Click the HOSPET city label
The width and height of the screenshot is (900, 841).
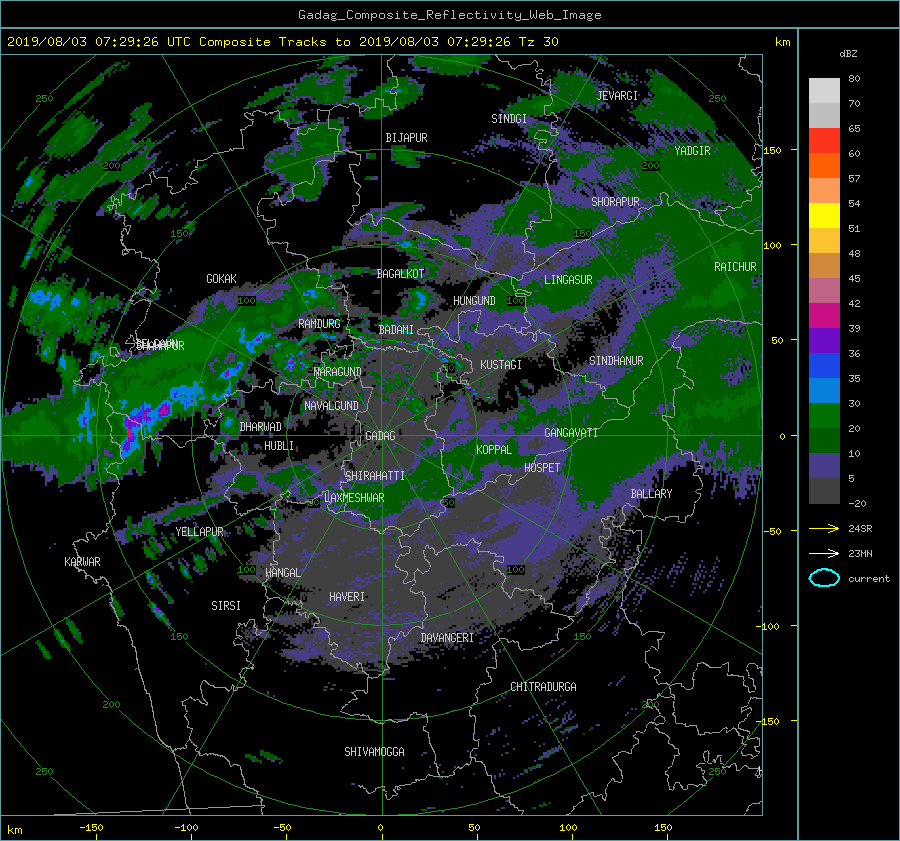(x=542, y=468)
